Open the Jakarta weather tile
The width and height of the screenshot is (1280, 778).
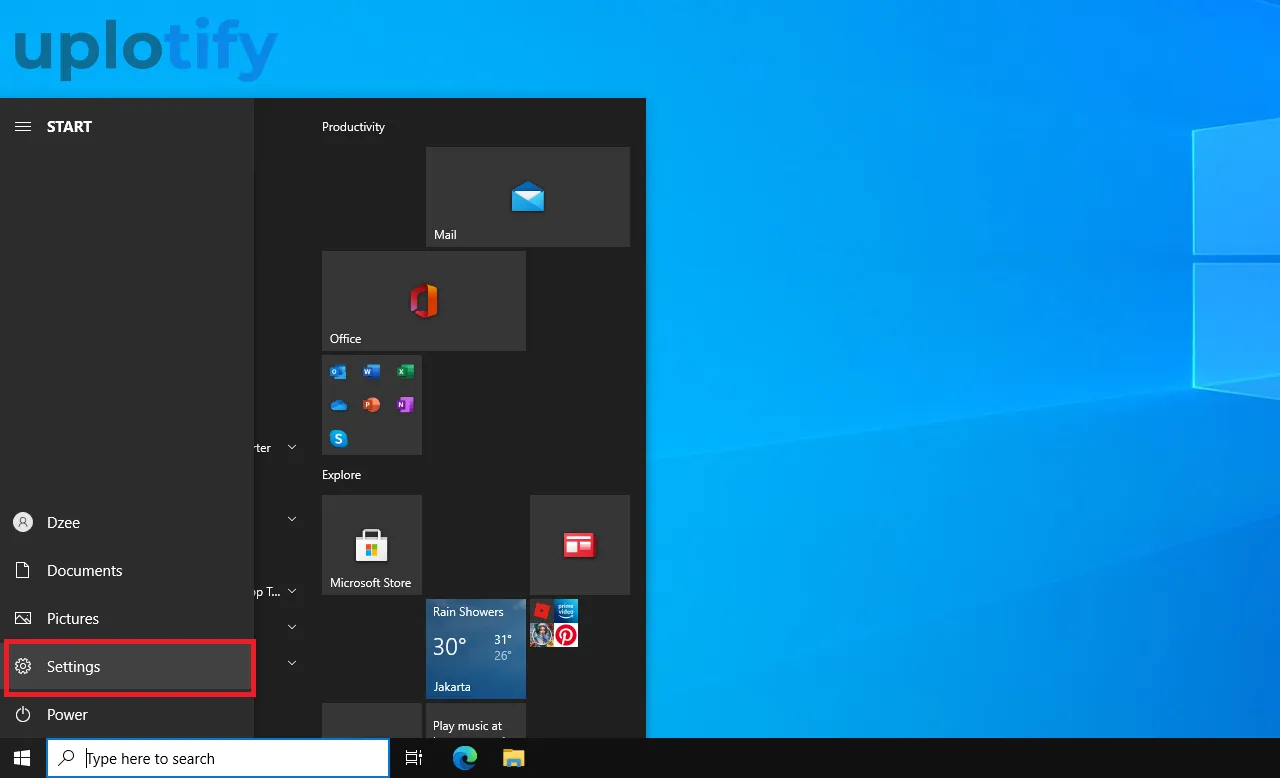(x=476, y=649)
